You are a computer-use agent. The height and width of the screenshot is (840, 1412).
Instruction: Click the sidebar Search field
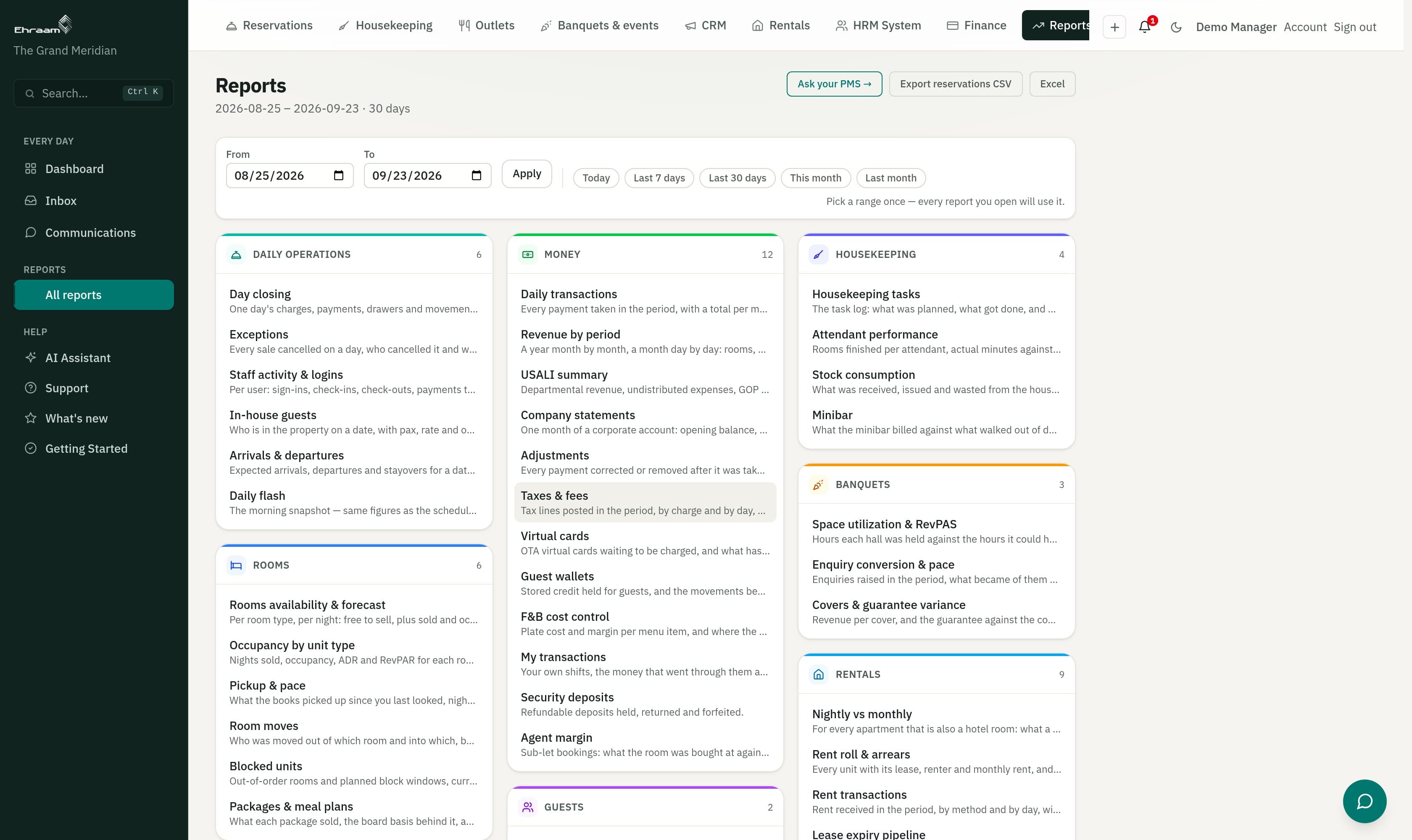point(93,93)
